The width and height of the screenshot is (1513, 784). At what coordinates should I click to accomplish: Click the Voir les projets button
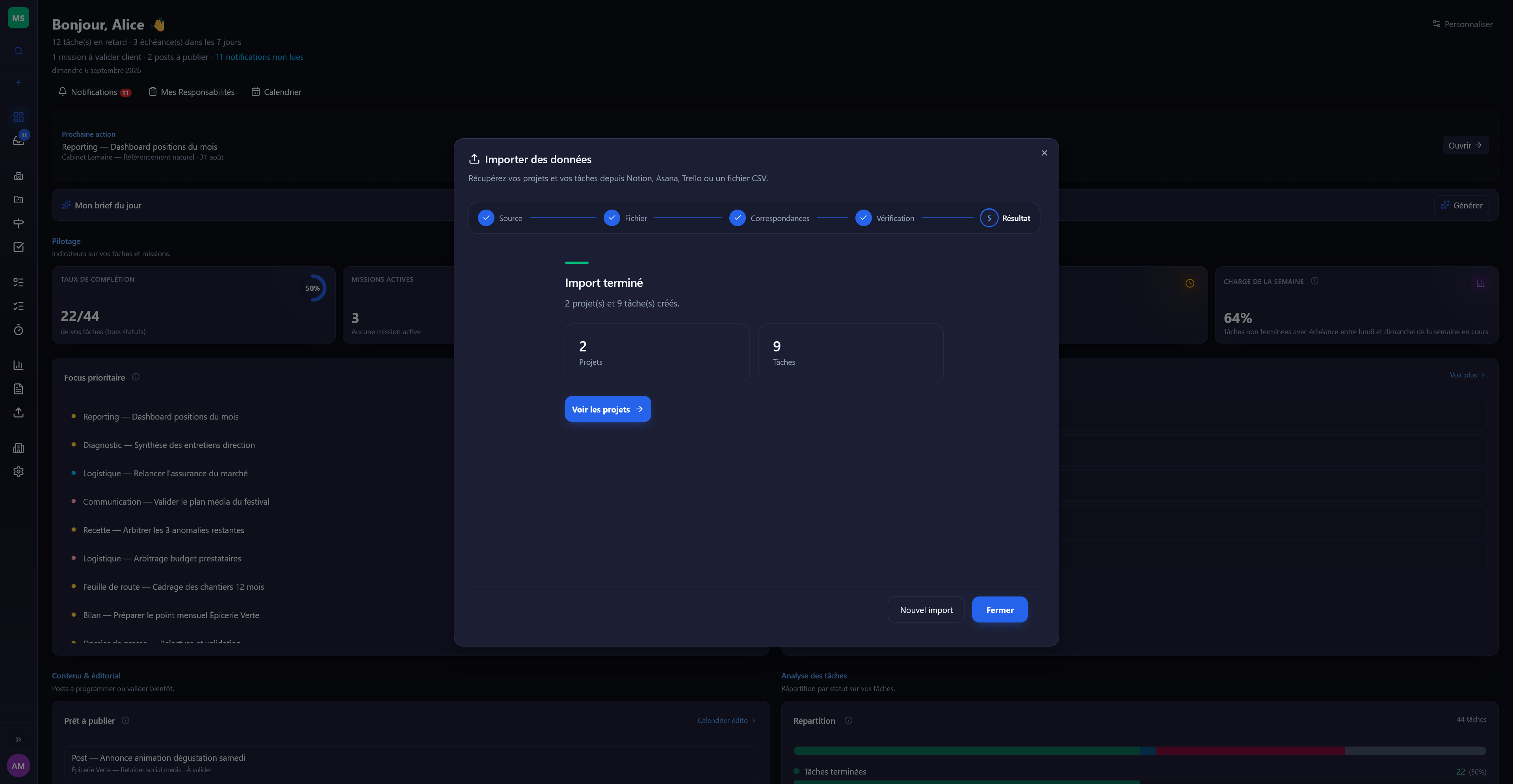(608, 409)
